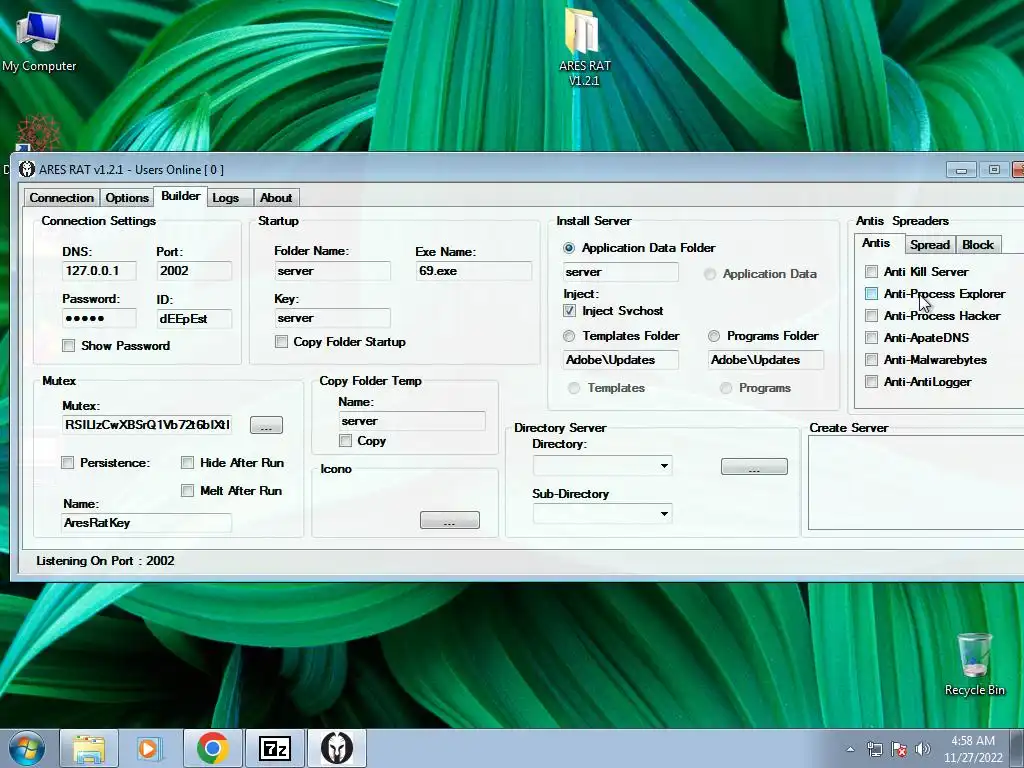
Task: Click the Application Data Folder server field
Action: (620, 272)
